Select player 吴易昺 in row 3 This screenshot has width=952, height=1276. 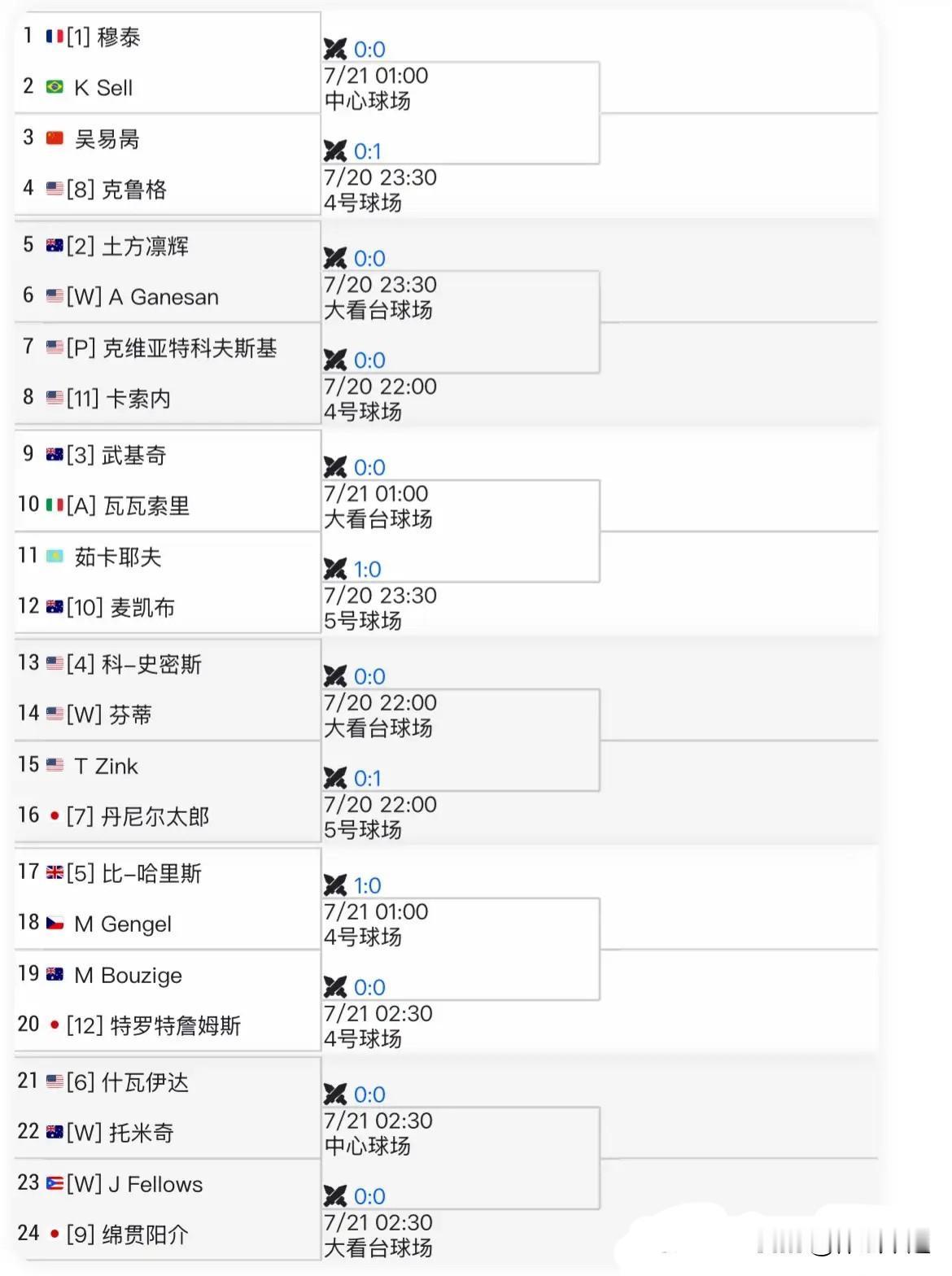point(107,139)
